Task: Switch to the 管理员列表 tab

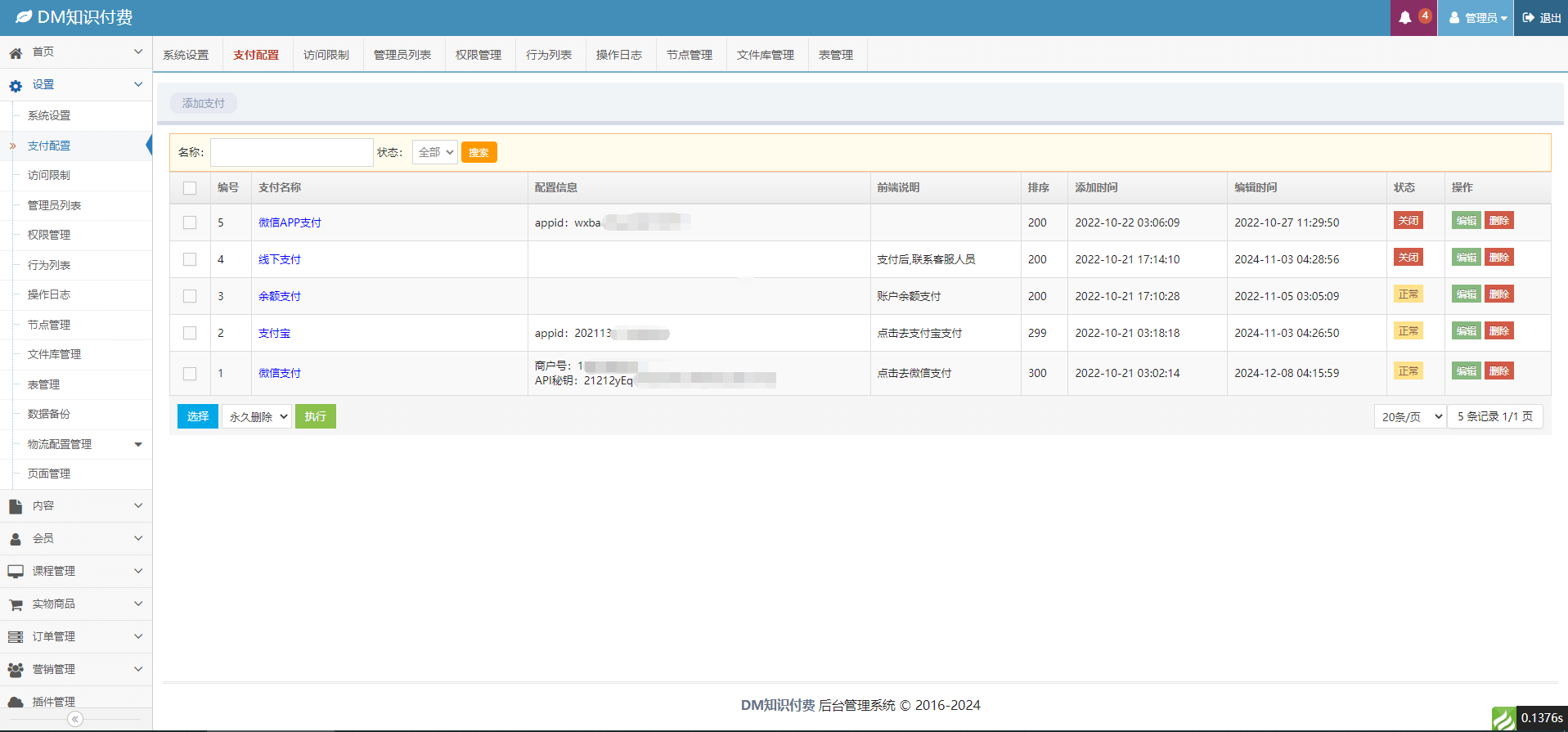Action: pos(402,55)
